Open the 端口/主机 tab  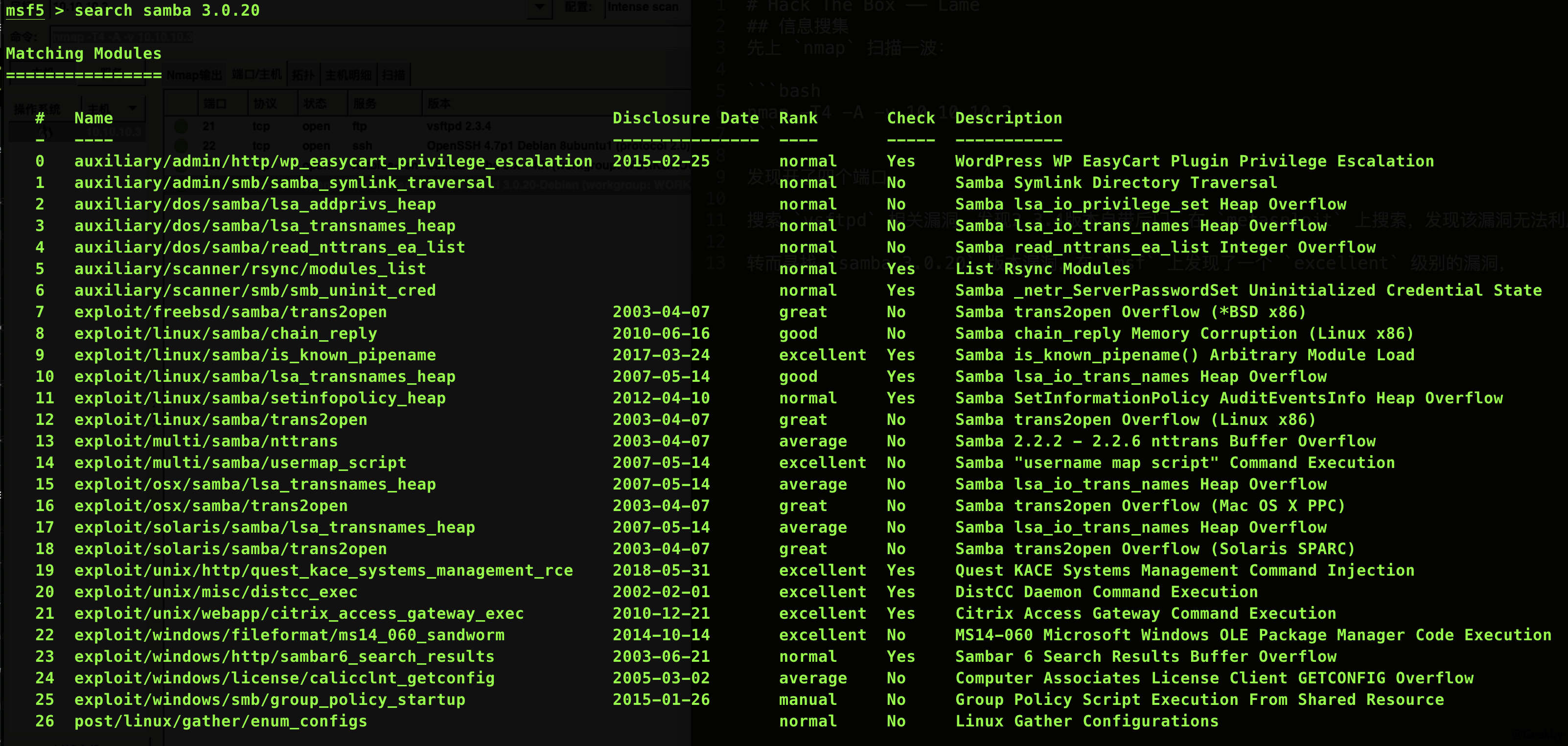pos(257,75)
